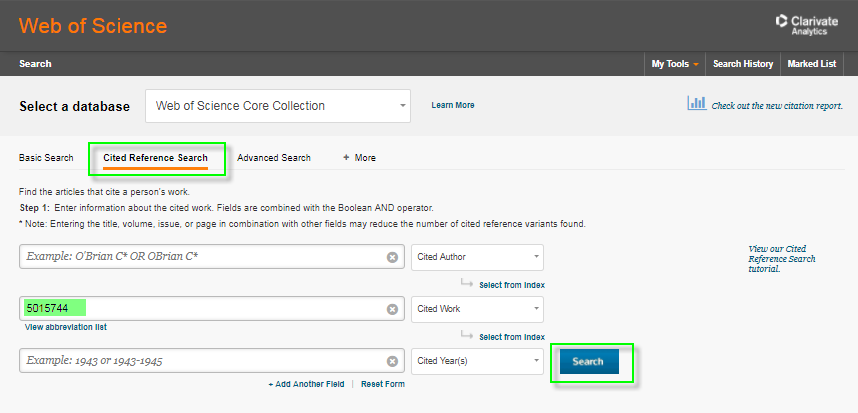This screenshot has width=858, height=413.
Task: Click the Web of Science logo
Action: point(93,26)
